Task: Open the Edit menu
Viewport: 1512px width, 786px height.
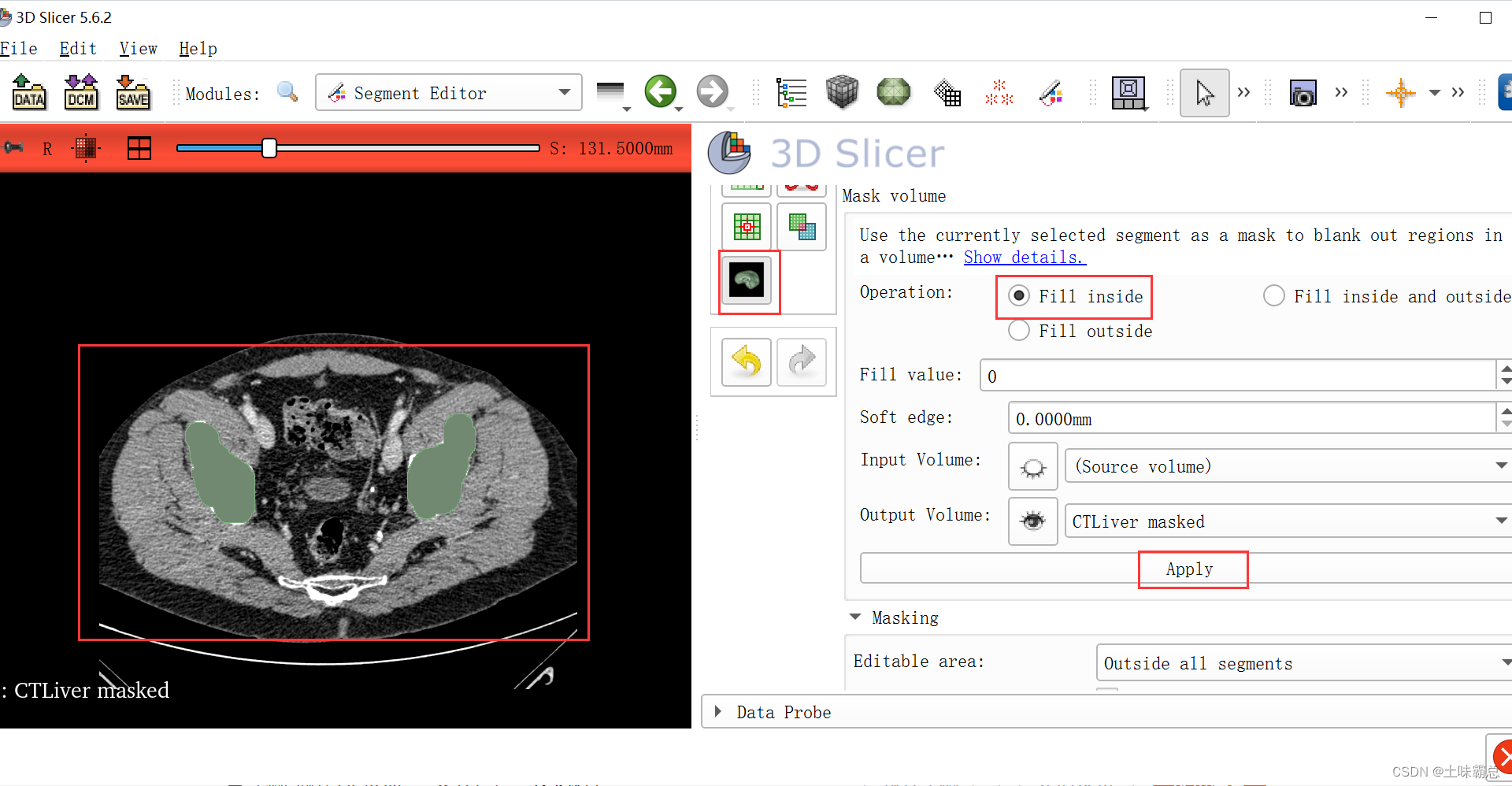Action: pos(77,48)
